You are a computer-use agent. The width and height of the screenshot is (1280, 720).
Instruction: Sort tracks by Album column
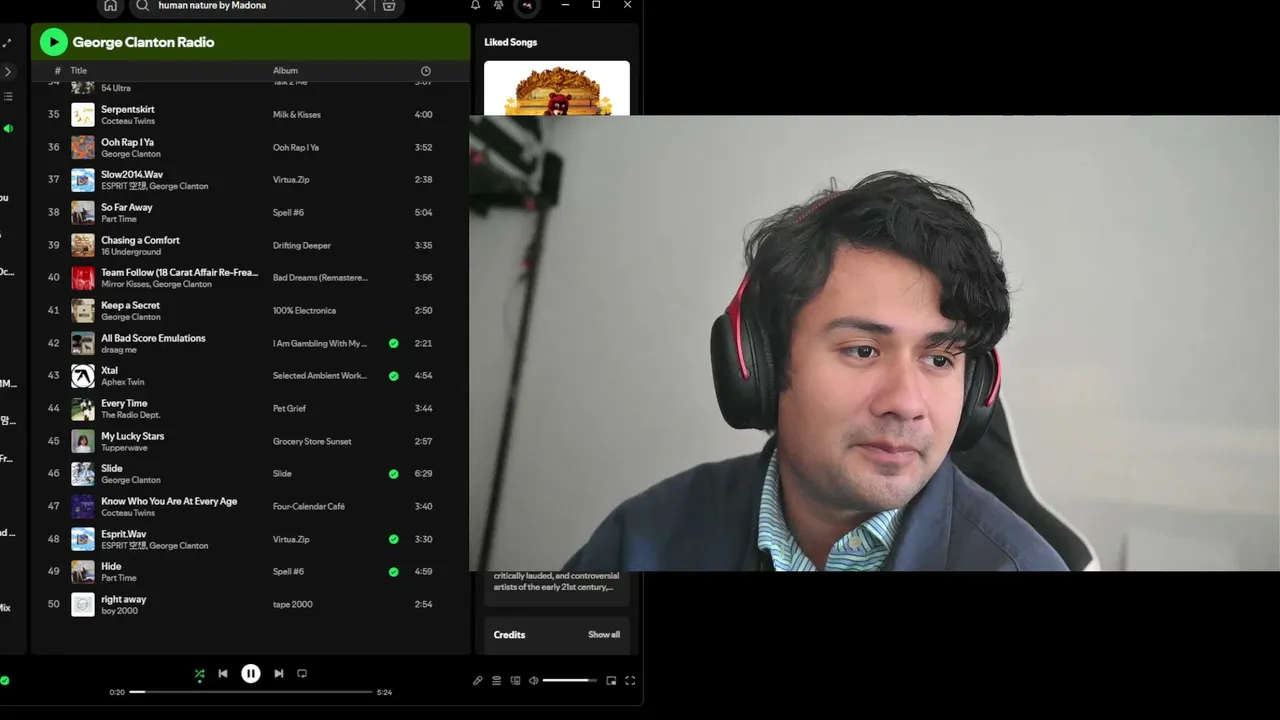pyautogui.click(x=285, y=71)
